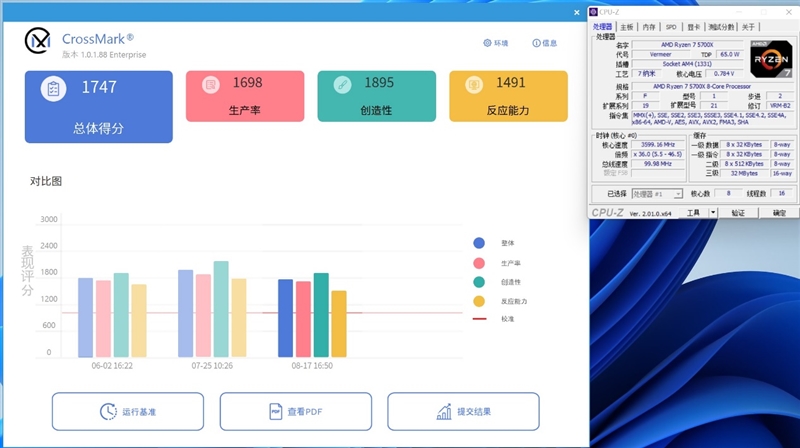Expand the arrow beside 工具 in CPU-Z
The height and width of the screenshot is (448, 800).
[x=713, y=213]
